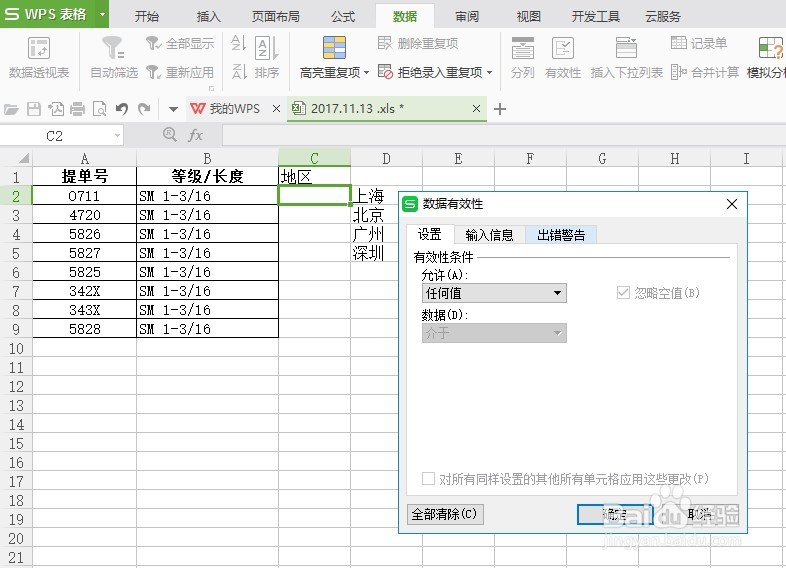The height and width of the screenshot is (568, 786).
Task: Confirm dialog with 确定 button
Action: (615, 514)
